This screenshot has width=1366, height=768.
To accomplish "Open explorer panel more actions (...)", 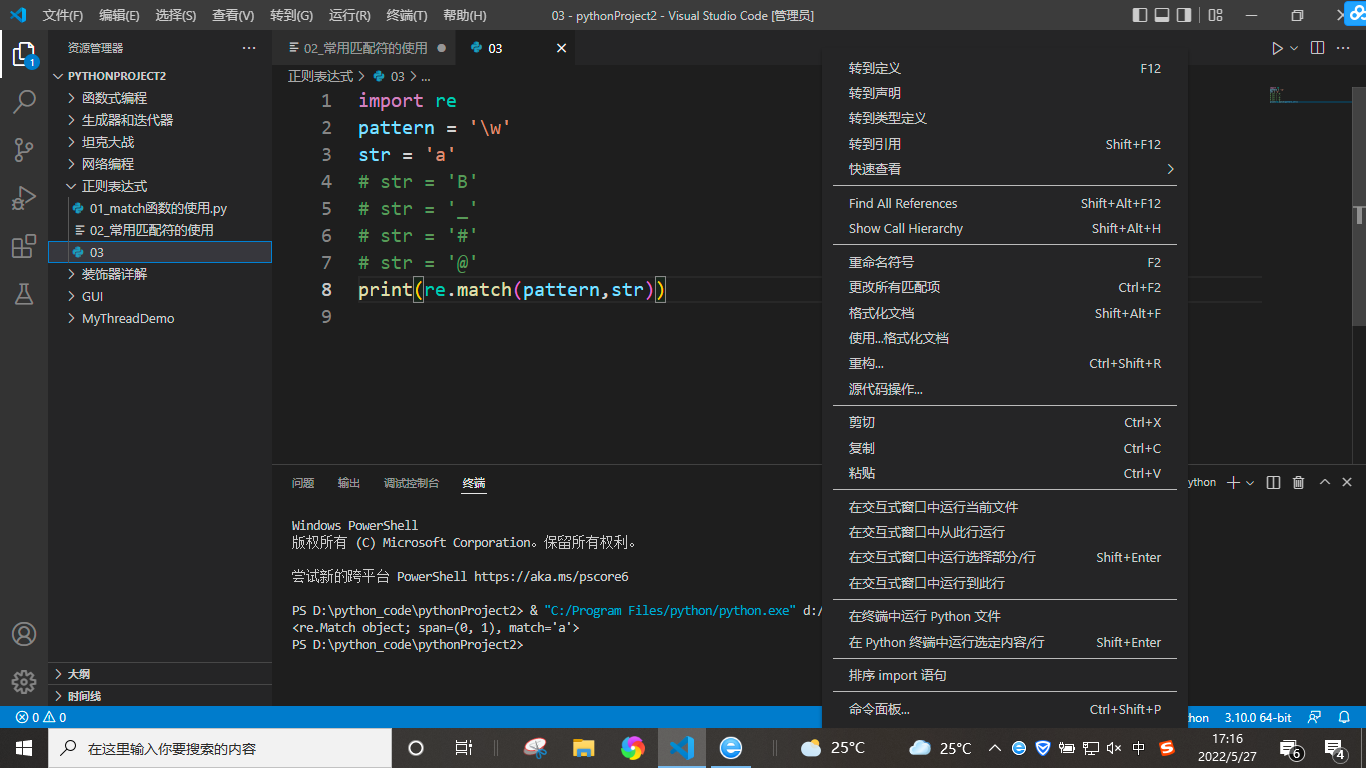I will [249, 48].
